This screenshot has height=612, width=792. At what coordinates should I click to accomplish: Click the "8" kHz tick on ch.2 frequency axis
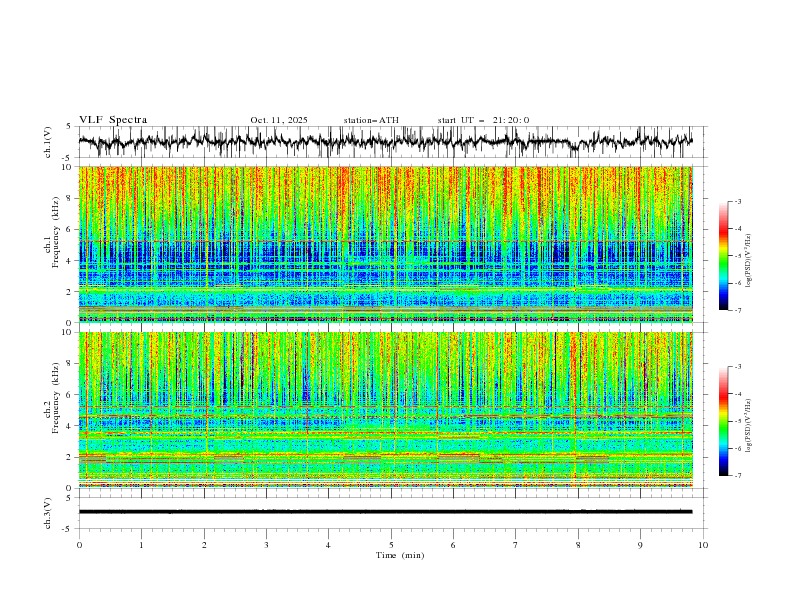pyautogui.click(x=70, y=364)
